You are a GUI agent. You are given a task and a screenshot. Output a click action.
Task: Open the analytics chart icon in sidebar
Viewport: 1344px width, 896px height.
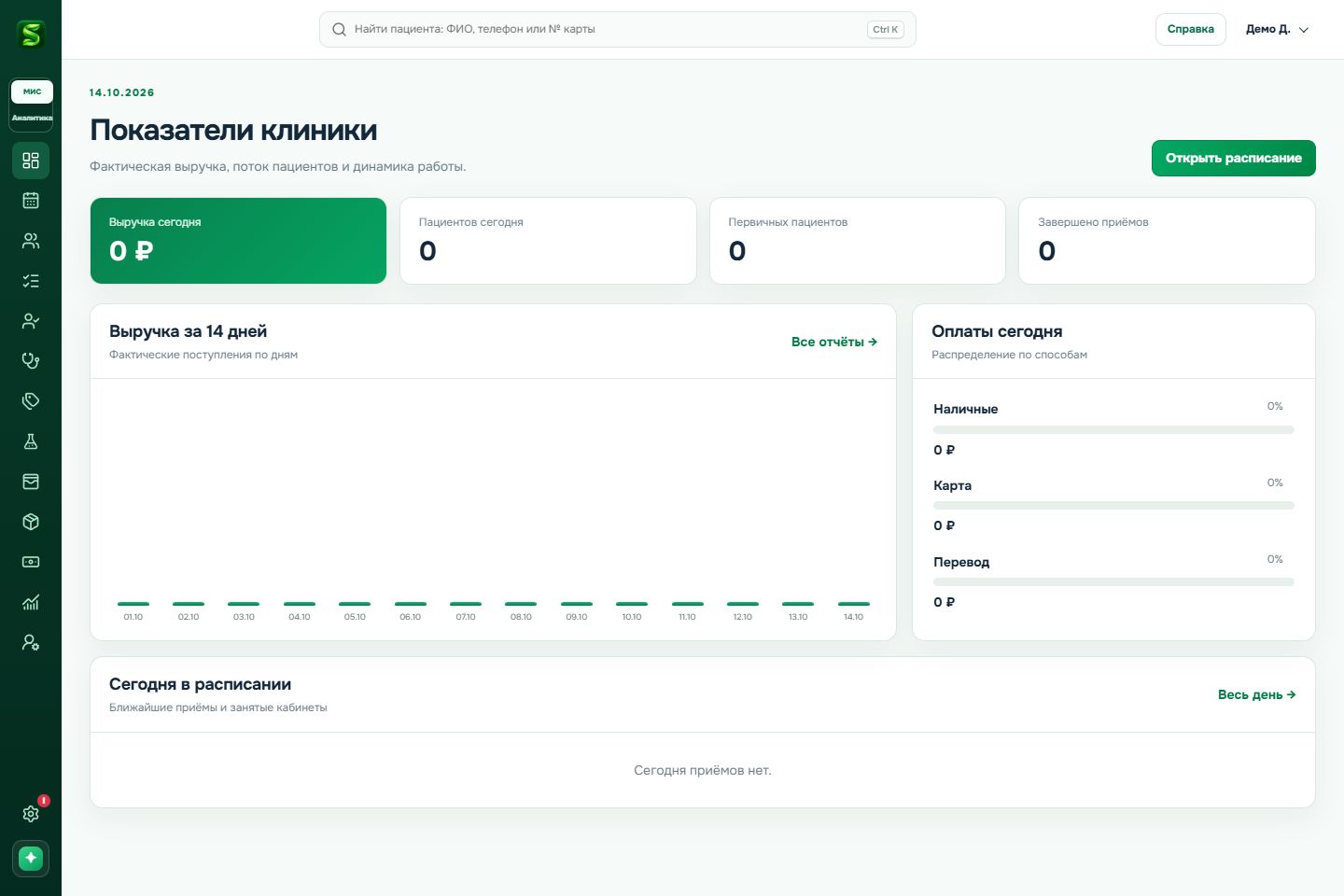tap(31, 602)
